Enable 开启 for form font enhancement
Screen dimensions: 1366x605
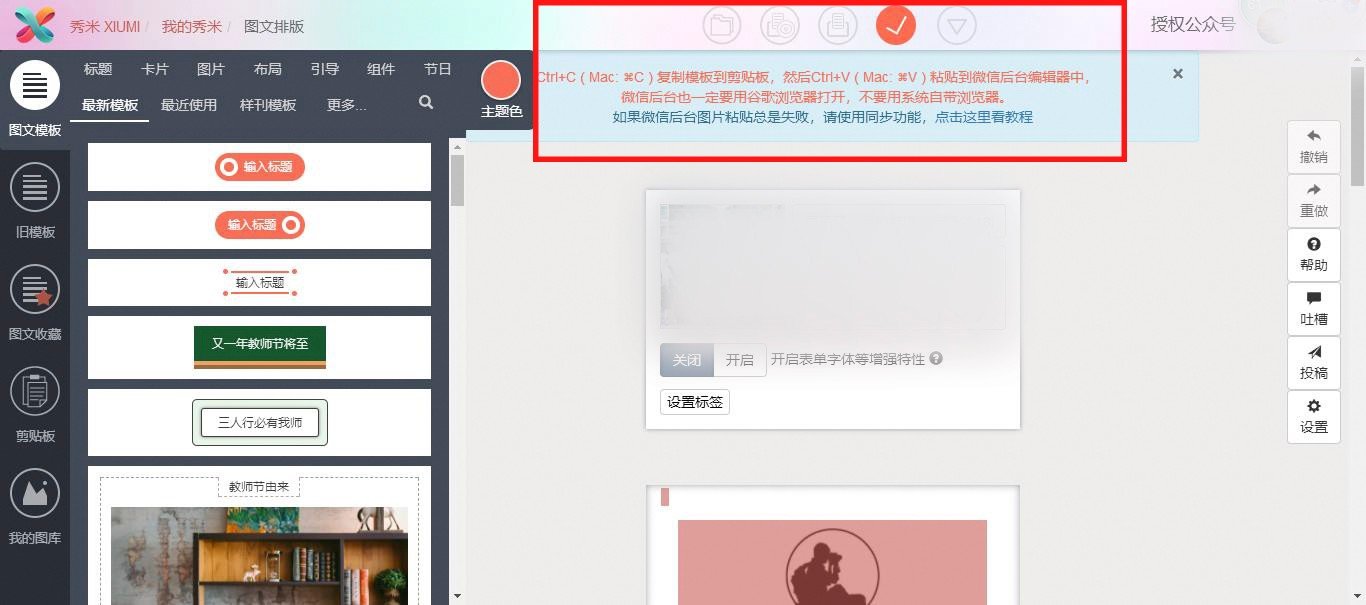point(740,359)
